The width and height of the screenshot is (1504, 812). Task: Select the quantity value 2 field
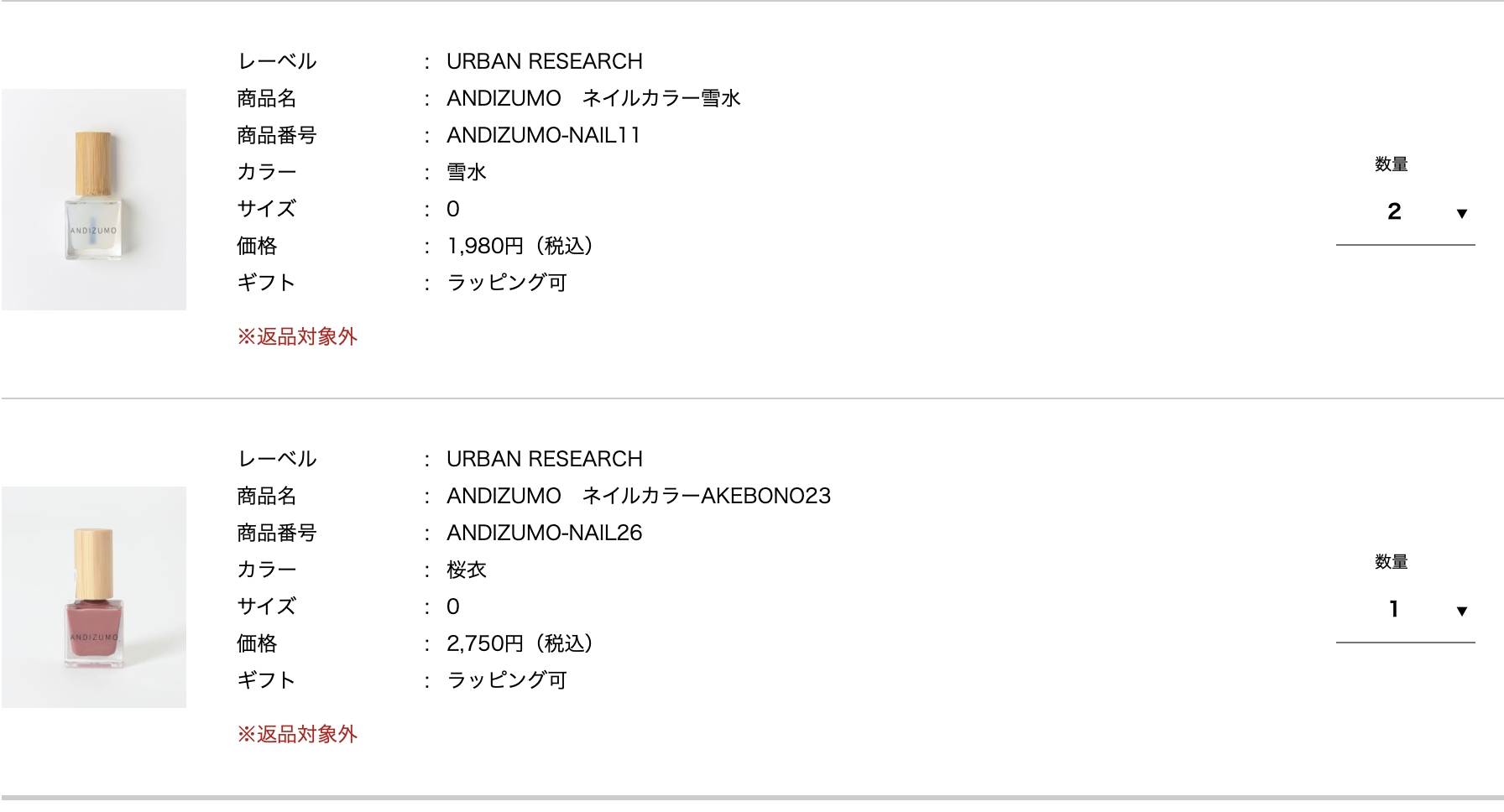(x=1405, y=212)
